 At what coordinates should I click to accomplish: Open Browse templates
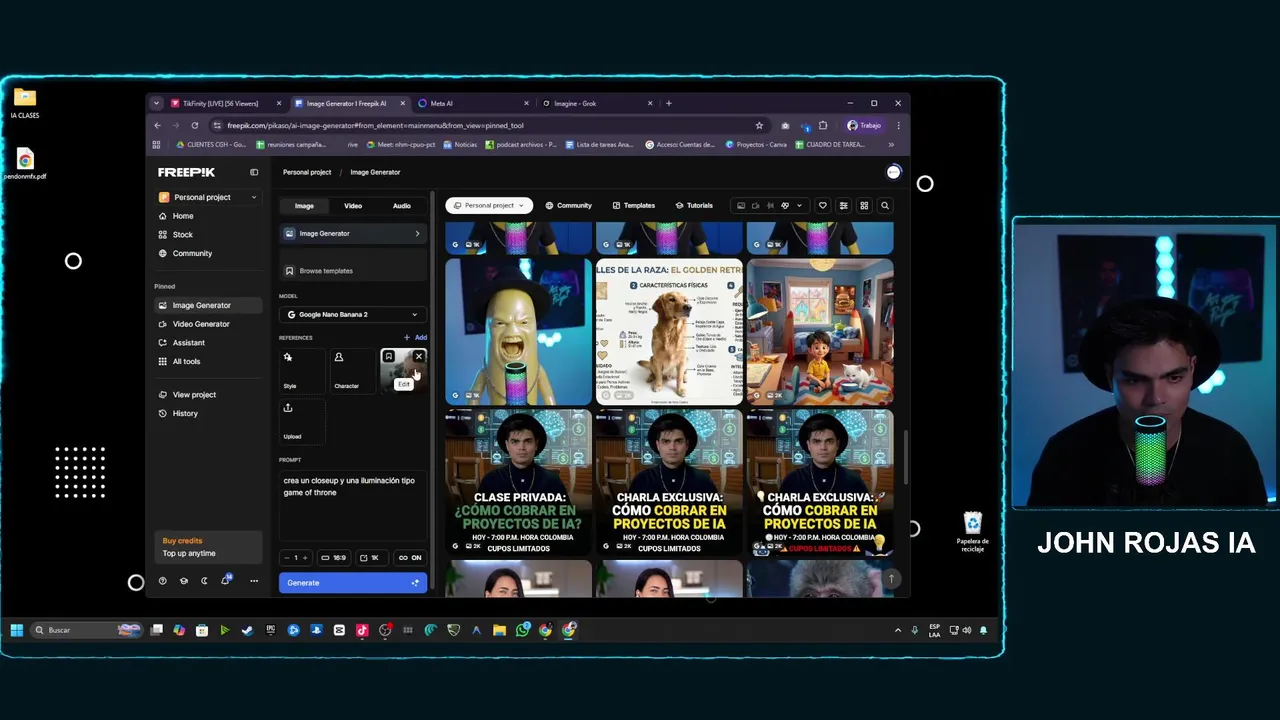coord(353,271)
